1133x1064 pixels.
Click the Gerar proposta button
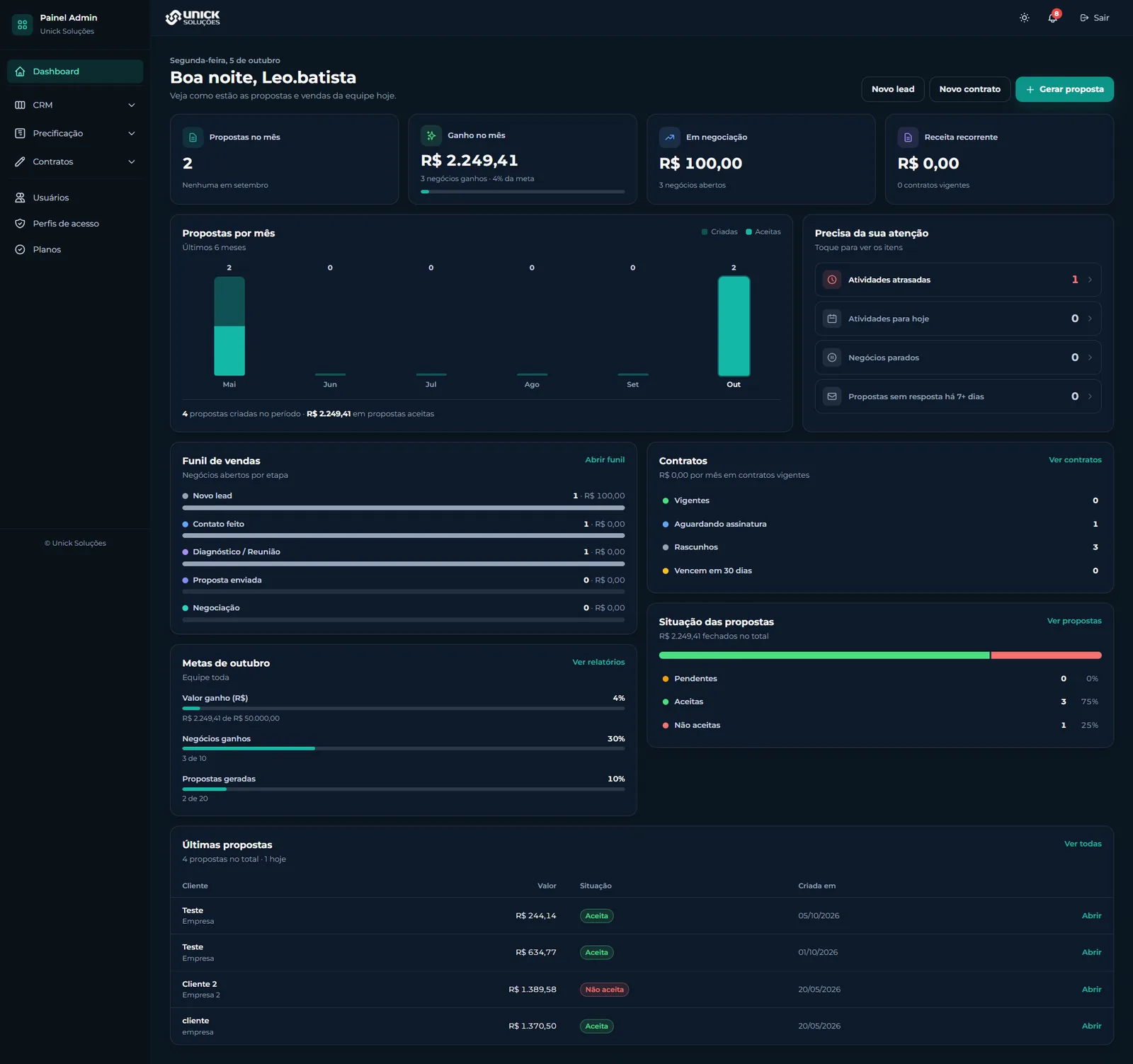coord(1064,89)
